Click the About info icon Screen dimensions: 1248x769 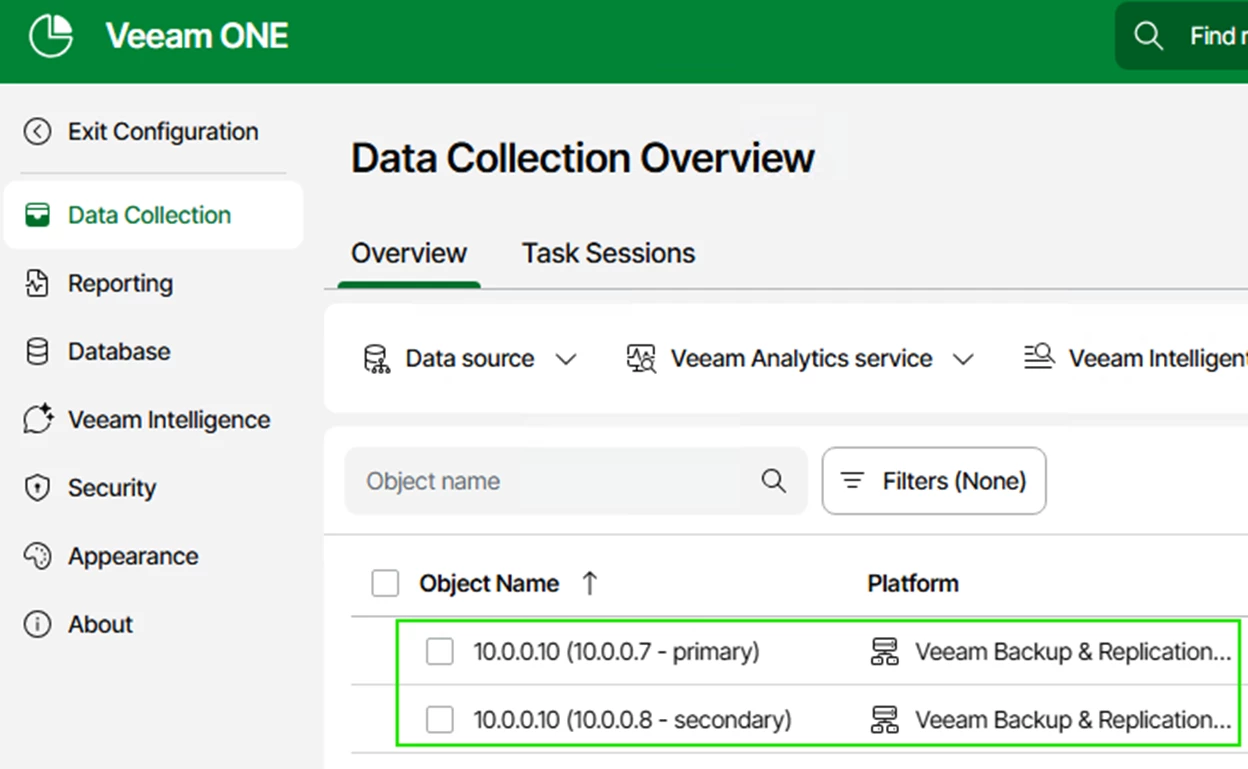point(37,625)
